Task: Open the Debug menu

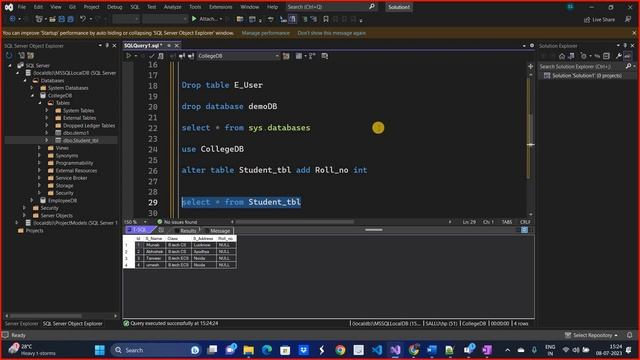Action: pyautogui.click(x=115, y=7)
